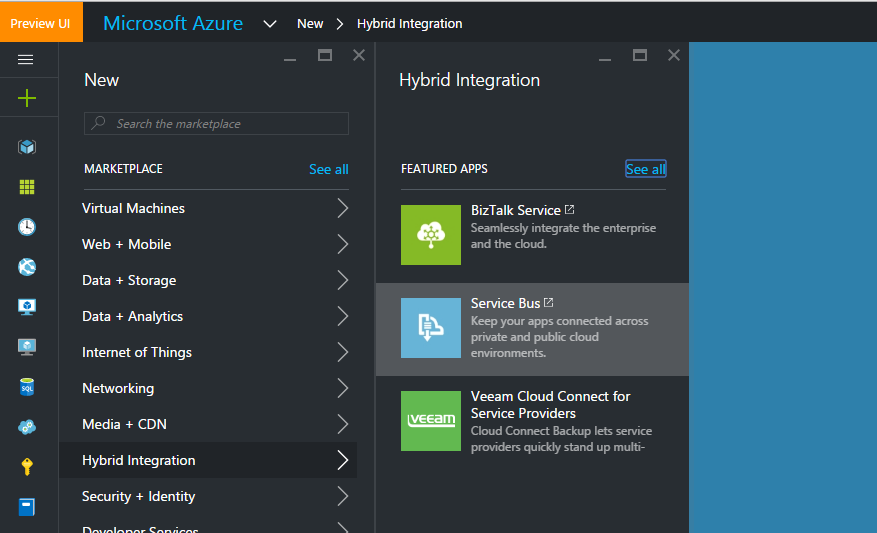Click Microsoft Azure logo text
This screenshot has height=533, width=877.
(173, 23)
